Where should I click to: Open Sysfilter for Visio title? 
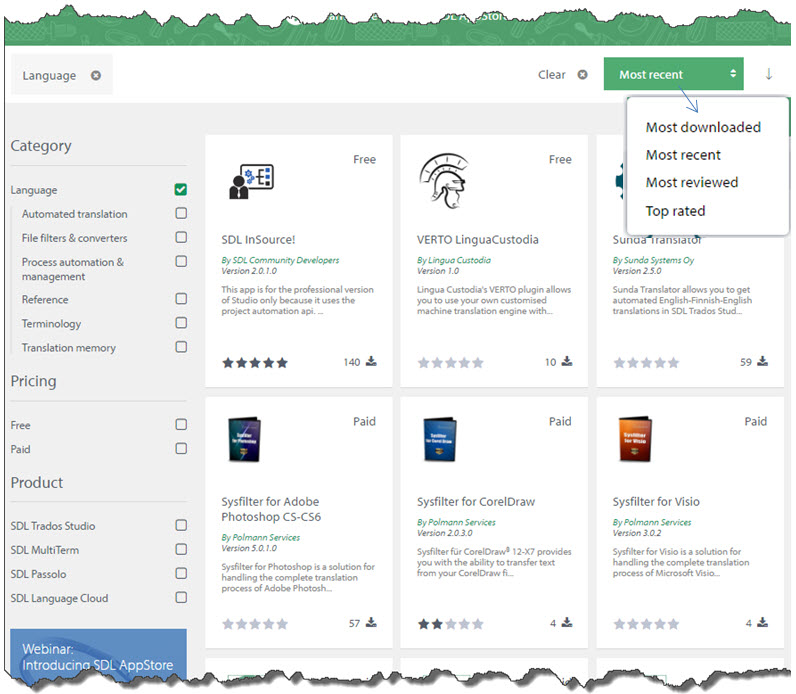coord(656,502)
